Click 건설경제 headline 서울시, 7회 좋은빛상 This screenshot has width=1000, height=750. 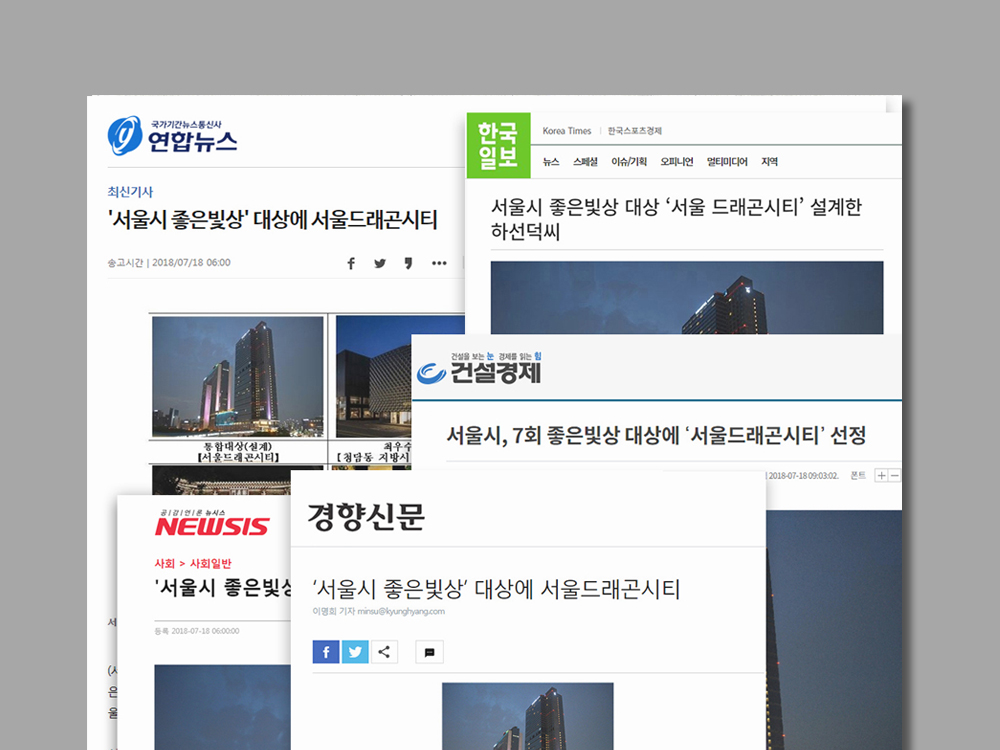[656, 436]
